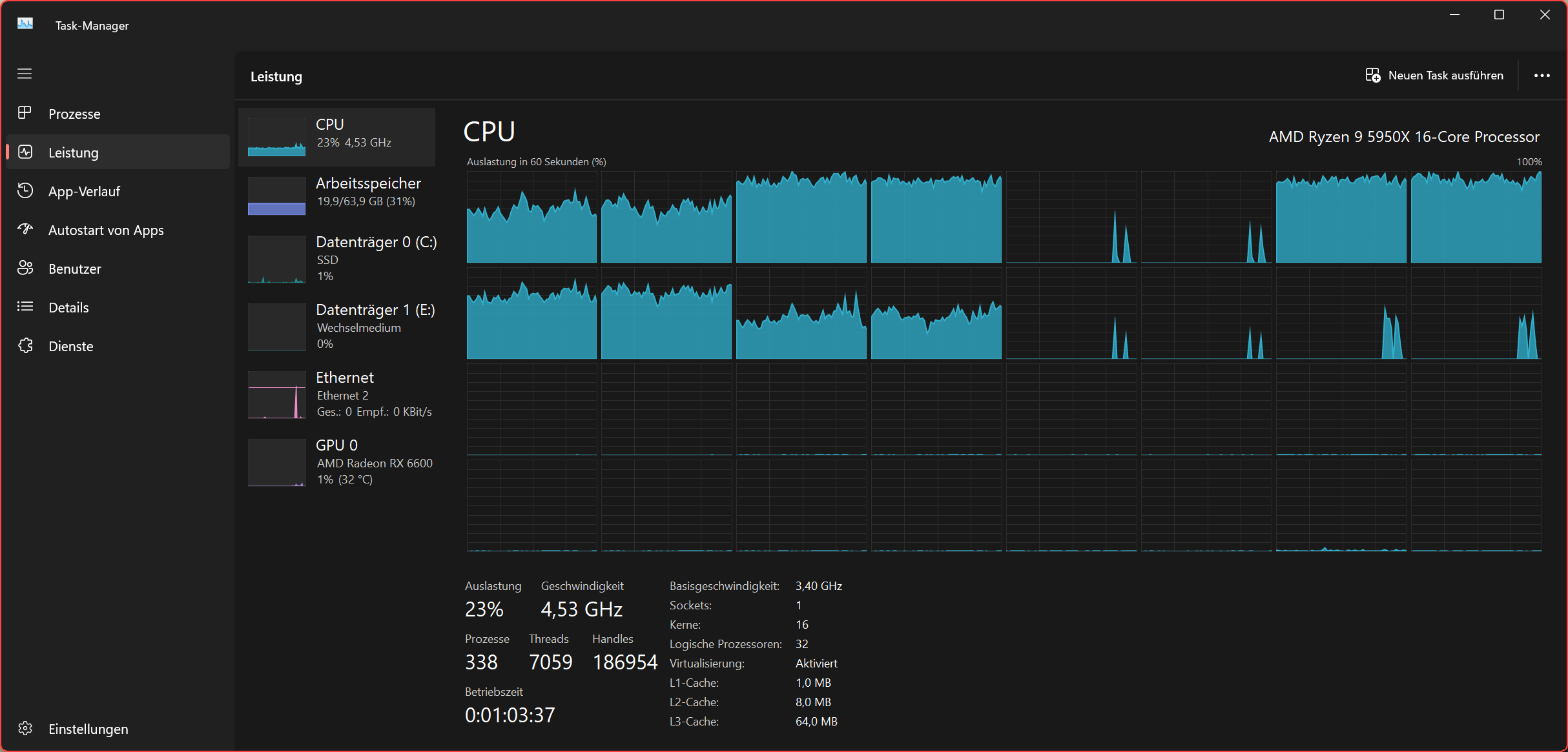The image size is (1568, 752).
Task: Toggle the hamburger navigation menu
Action: pos(25,74)
